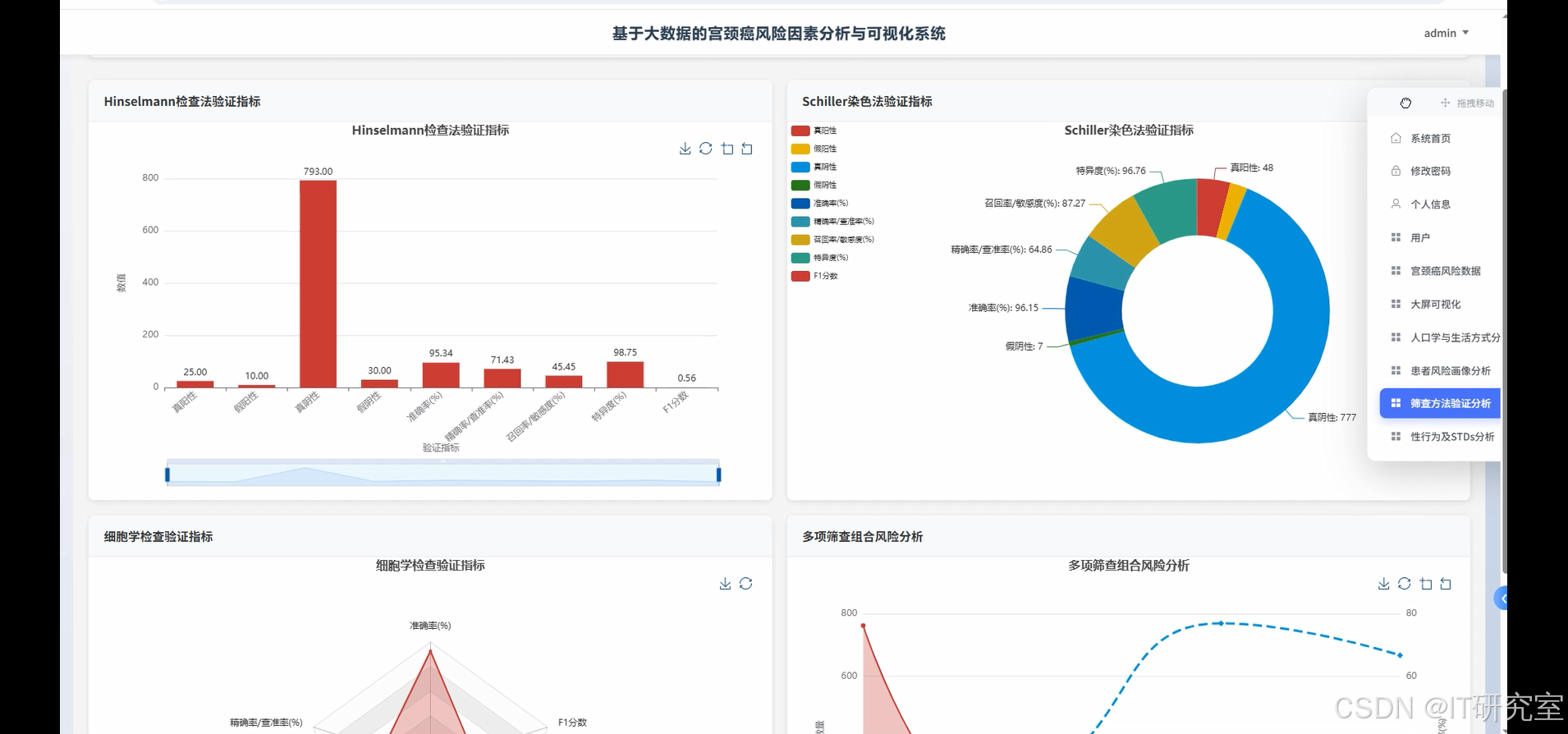Click the 精确率/查准率(%): 64.86 pie label

pos(1001,250)
